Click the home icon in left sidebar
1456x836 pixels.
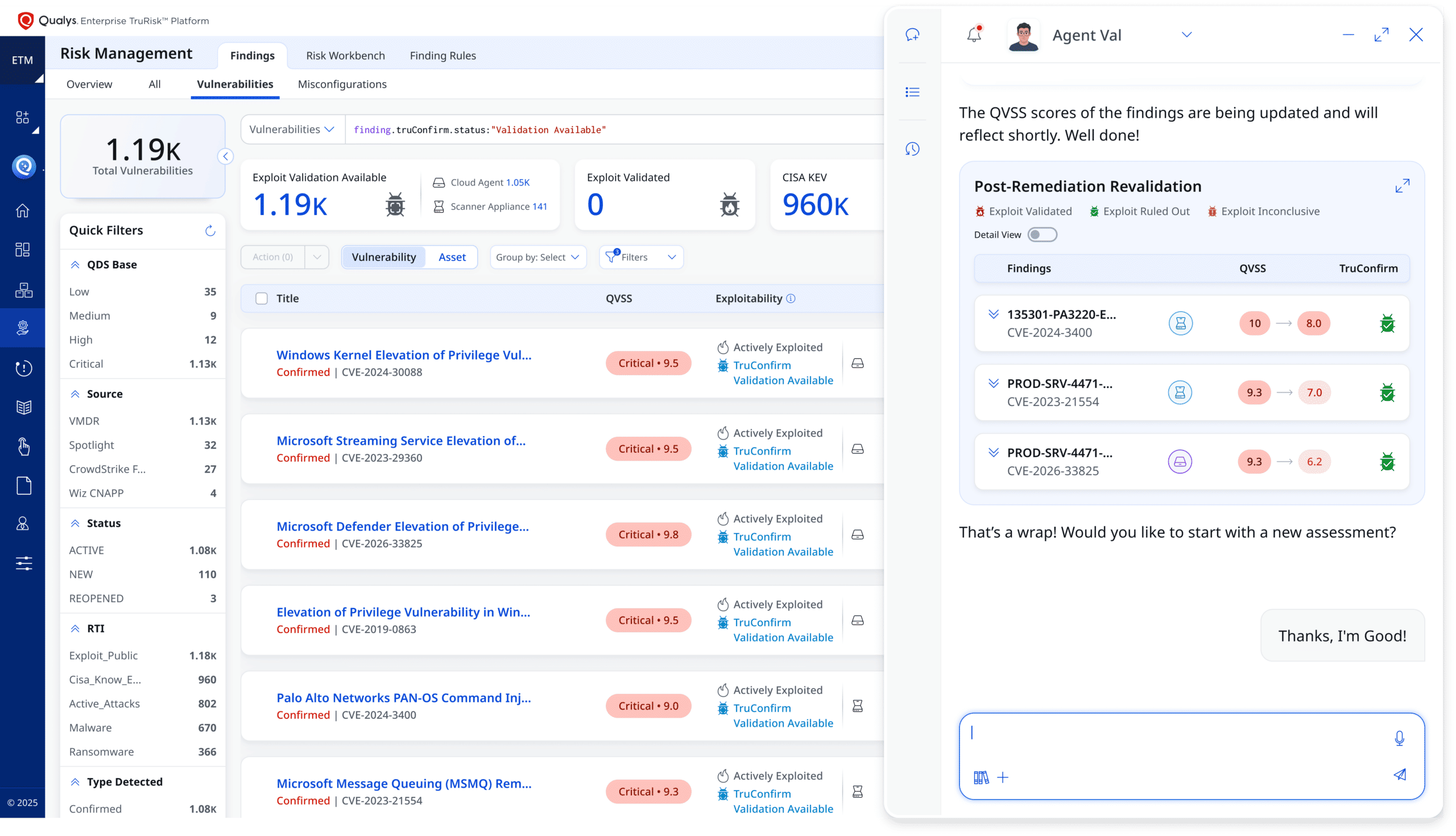22,211
